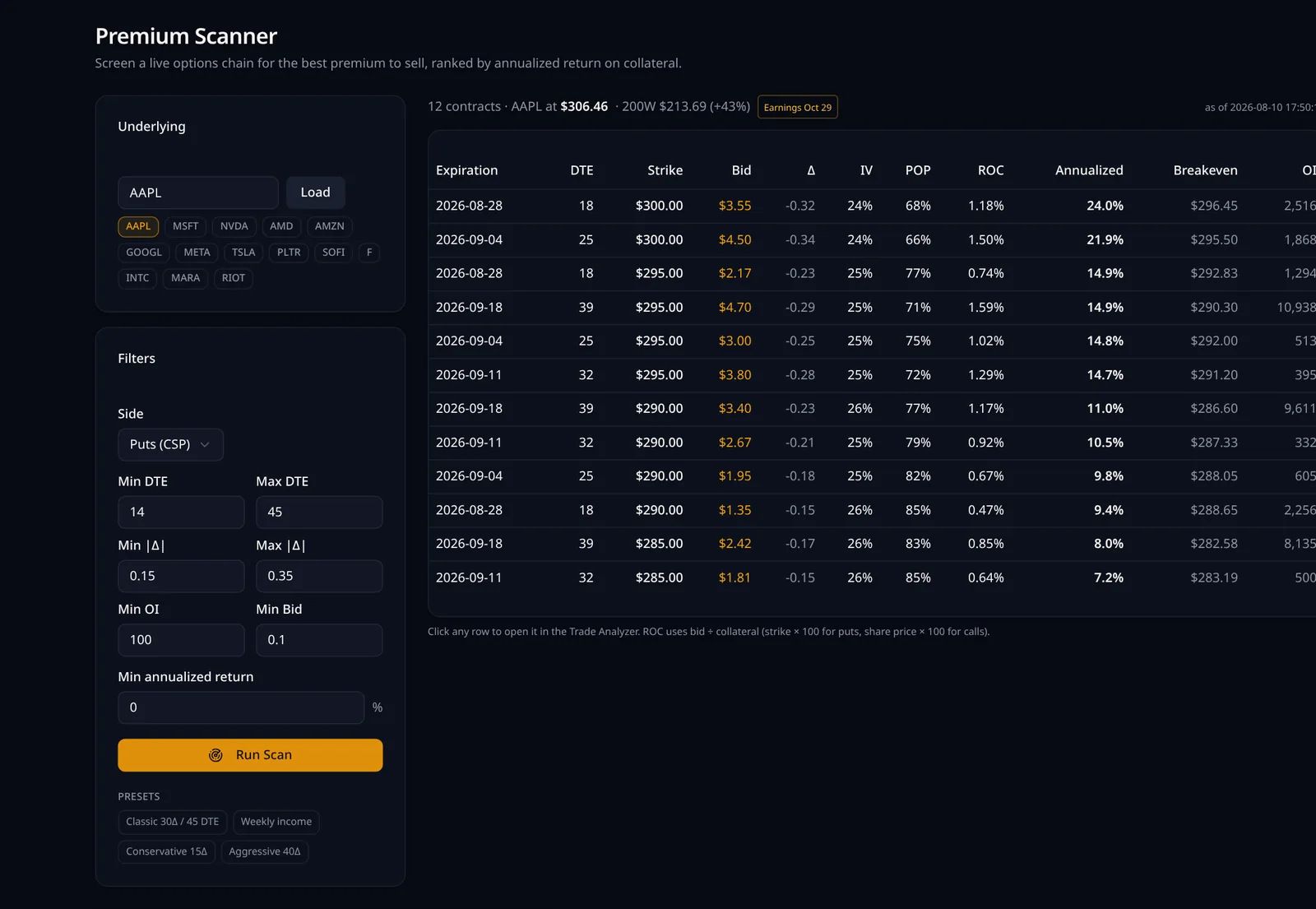Click the radar icon on Run Scan

(215, 755)
